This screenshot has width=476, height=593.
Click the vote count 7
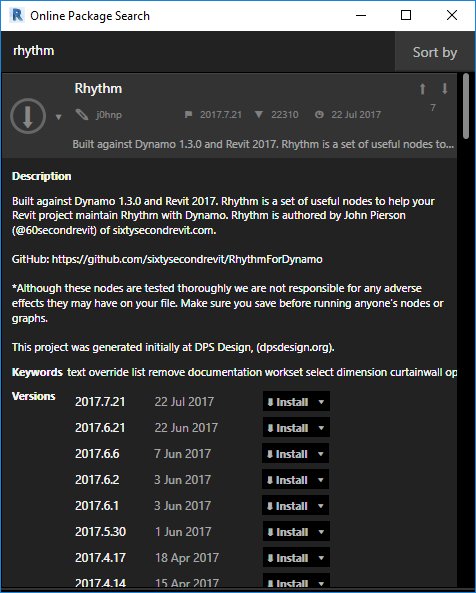point(433,108)
